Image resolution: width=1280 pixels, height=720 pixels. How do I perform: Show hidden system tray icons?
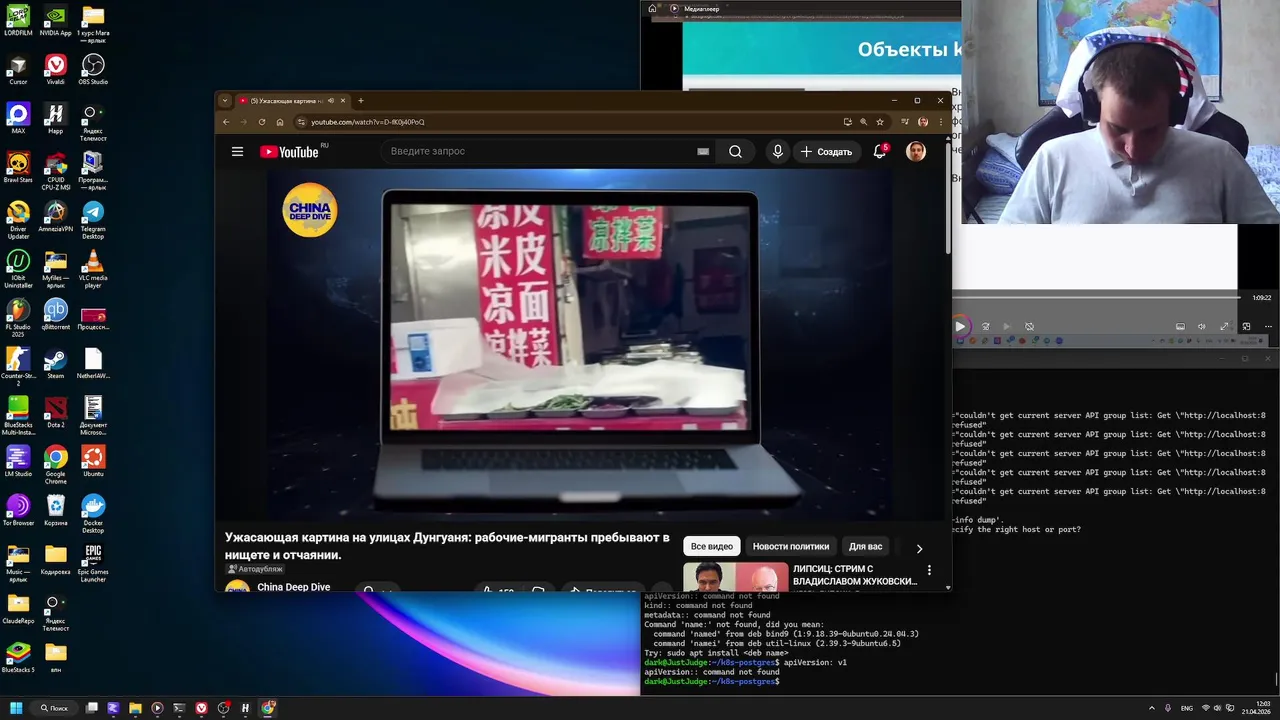pyautogui.click(x=1151, y=708)
